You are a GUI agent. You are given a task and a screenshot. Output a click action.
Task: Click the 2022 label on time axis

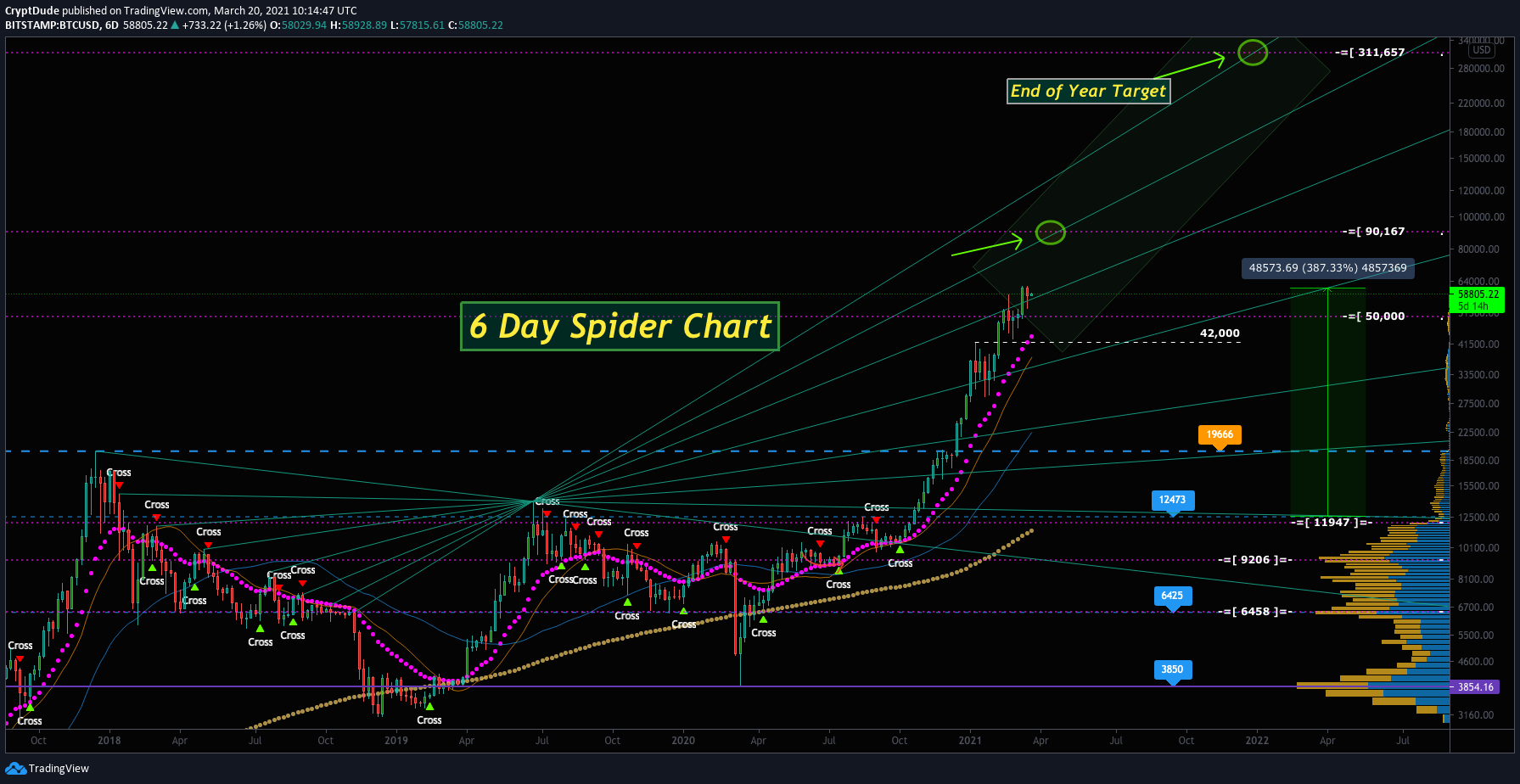pyautogui.click(x=1257, y=741)
